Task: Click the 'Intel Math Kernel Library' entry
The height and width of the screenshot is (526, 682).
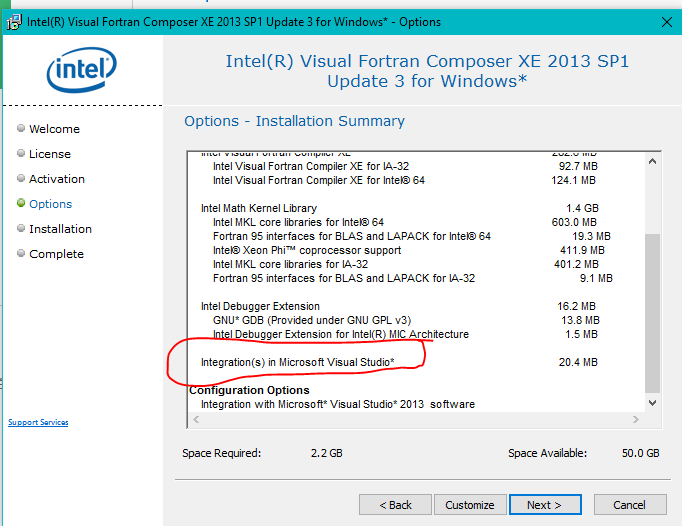Action: (x=259, y=208)
